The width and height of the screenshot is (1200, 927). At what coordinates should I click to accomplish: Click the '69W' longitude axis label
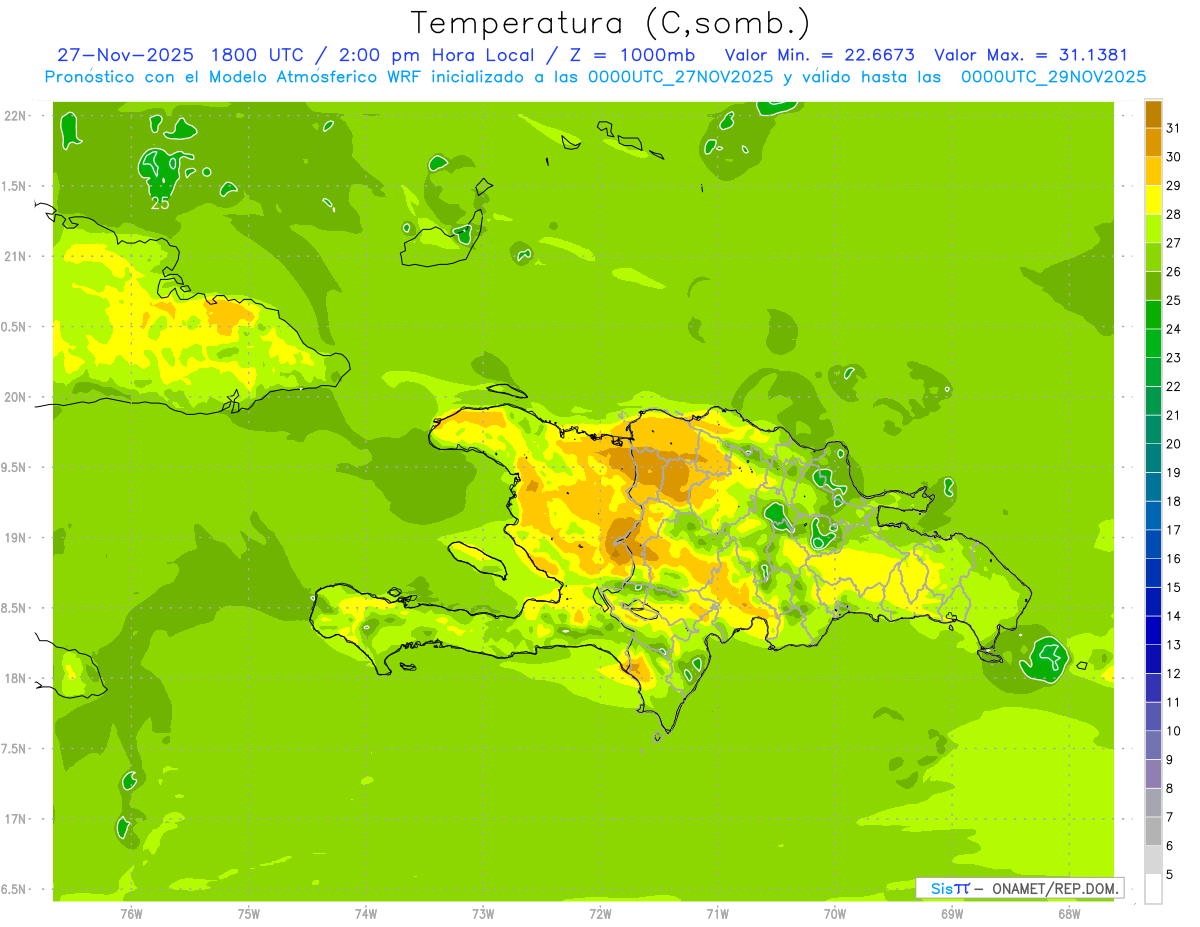[x=952, y=914]
